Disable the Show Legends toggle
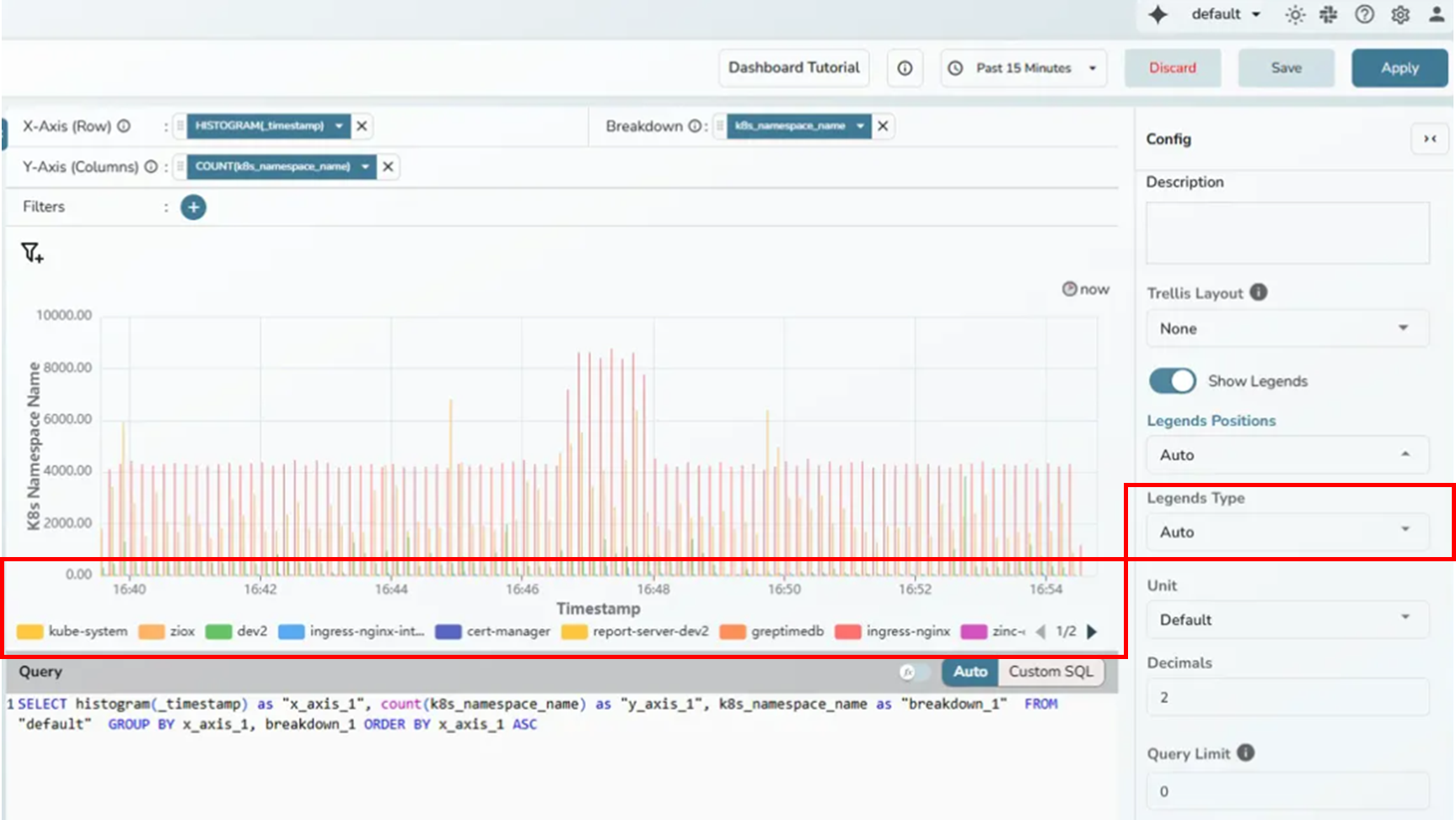This screenshot has width=1456, height=820. (1171, 381)
